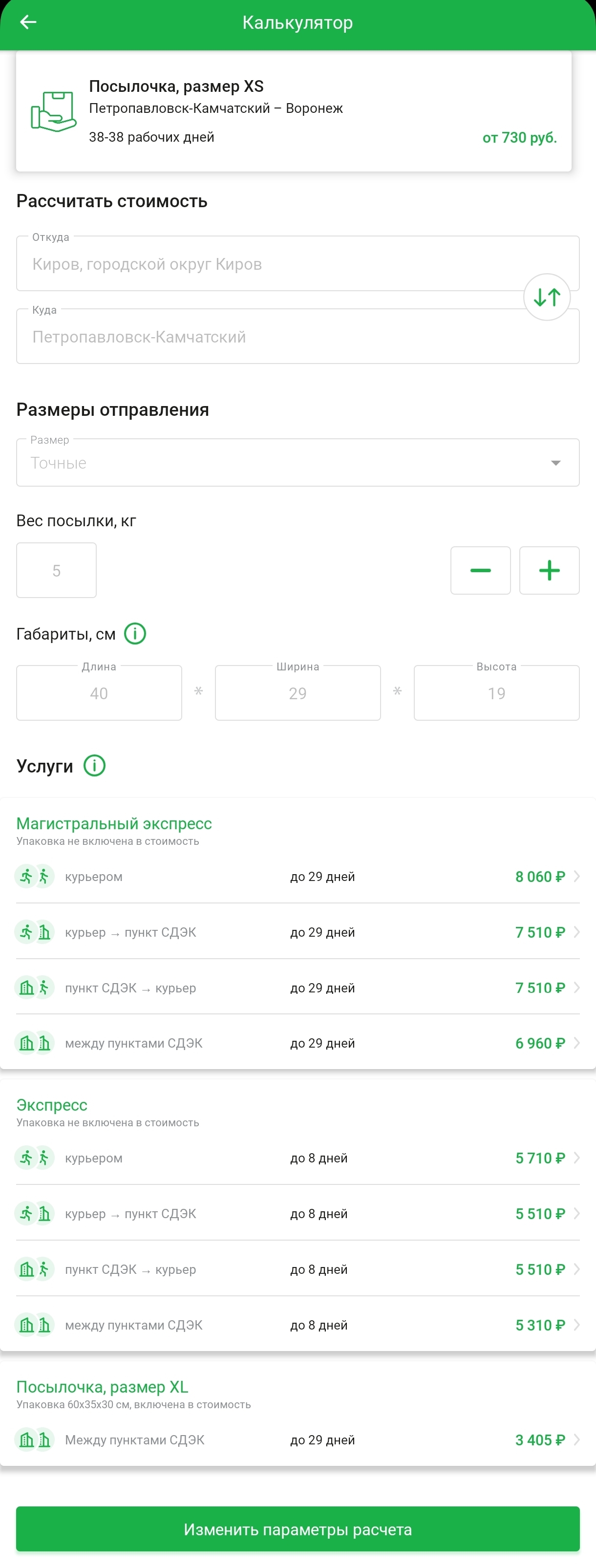Open the info icon next to Услуги
Image resolution: width=596 pixels, height=1568 pixels.
click(94, 766)
